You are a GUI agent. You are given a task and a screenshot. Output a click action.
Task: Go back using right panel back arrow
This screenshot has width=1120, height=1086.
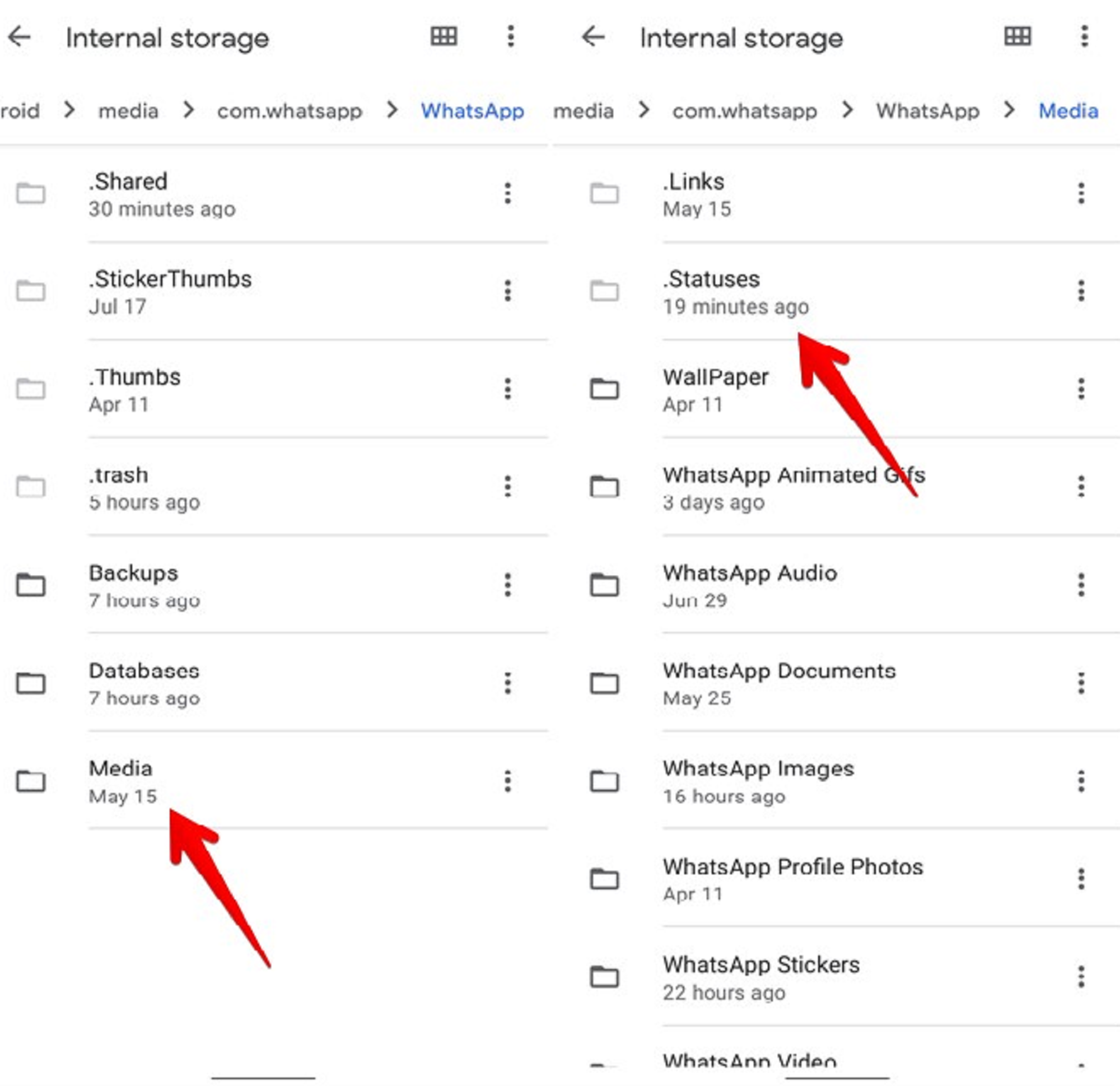click(593, 36)
